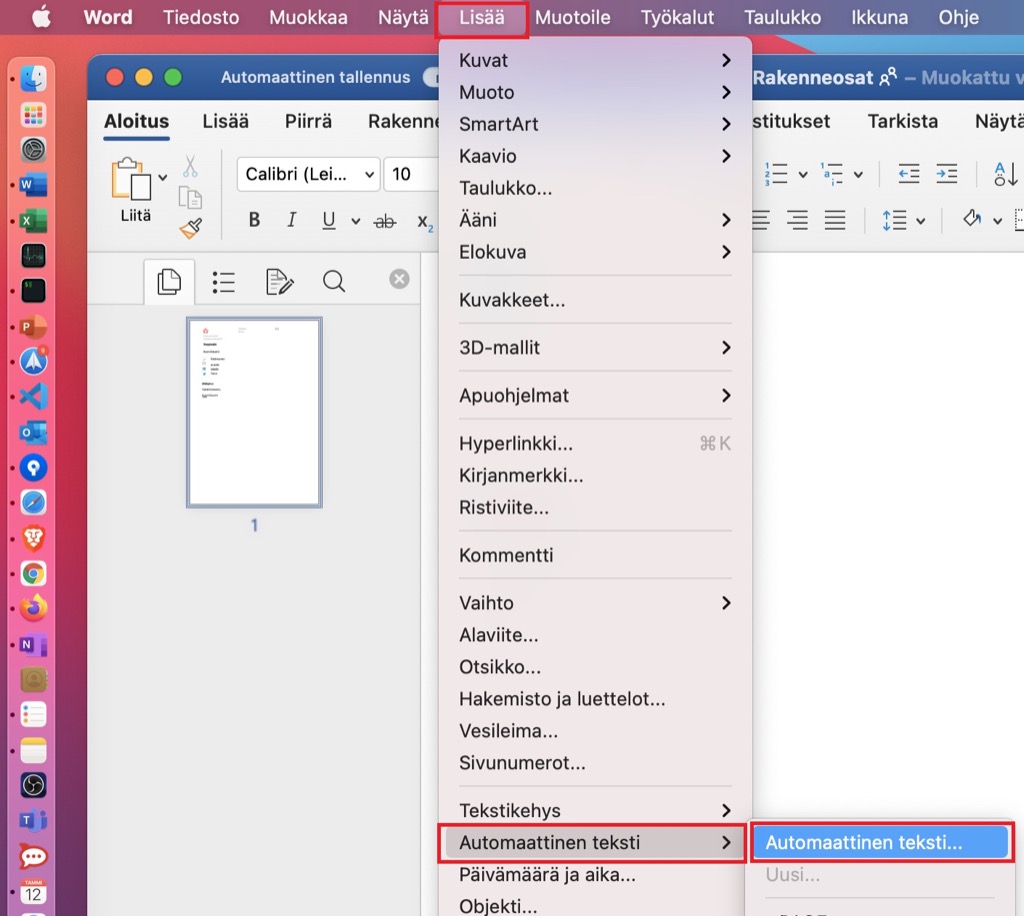Open OneNote from the Dock

tap(33, 644)
